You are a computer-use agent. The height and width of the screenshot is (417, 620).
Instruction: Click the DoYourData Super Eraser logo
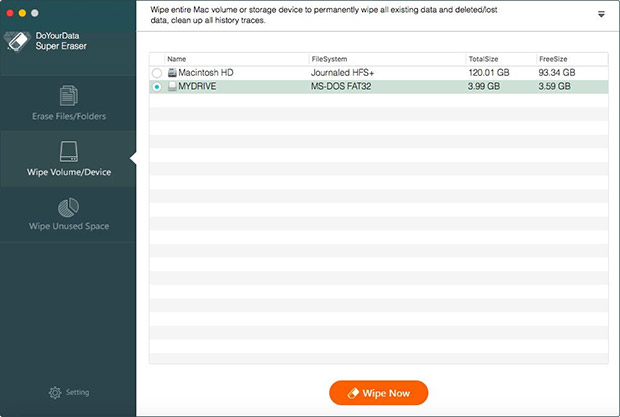(x=17, y=41)
